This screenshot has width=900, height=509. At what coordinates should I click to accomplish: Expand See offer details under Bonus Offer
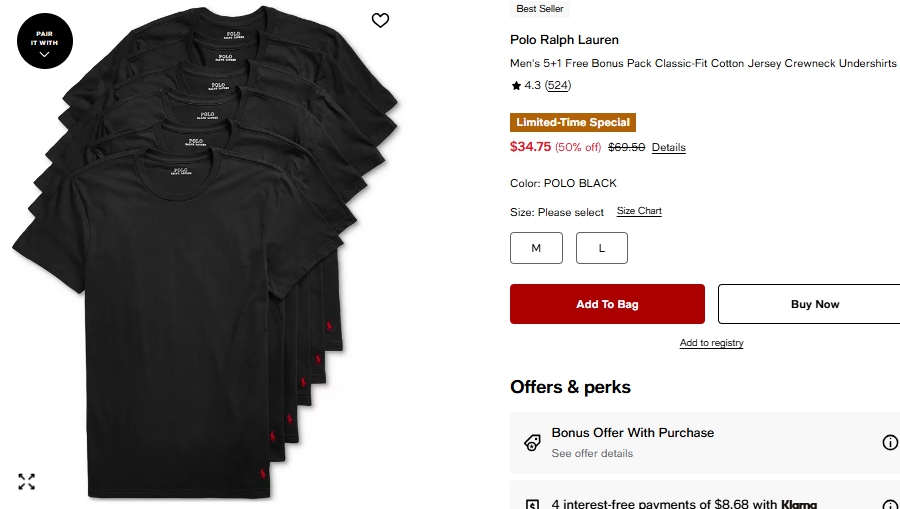tap(592, 454)
